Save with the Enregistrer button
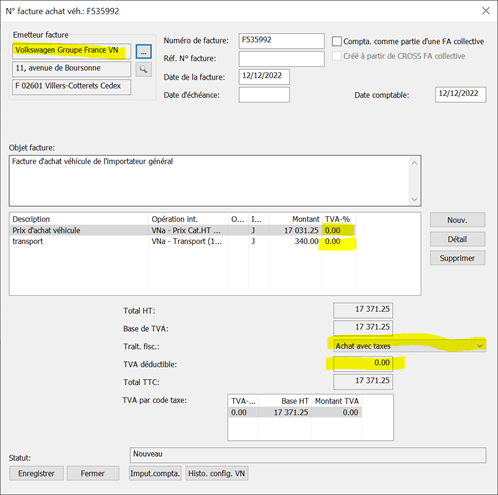Viewport: 498px width, 495px height. (36, 473)
